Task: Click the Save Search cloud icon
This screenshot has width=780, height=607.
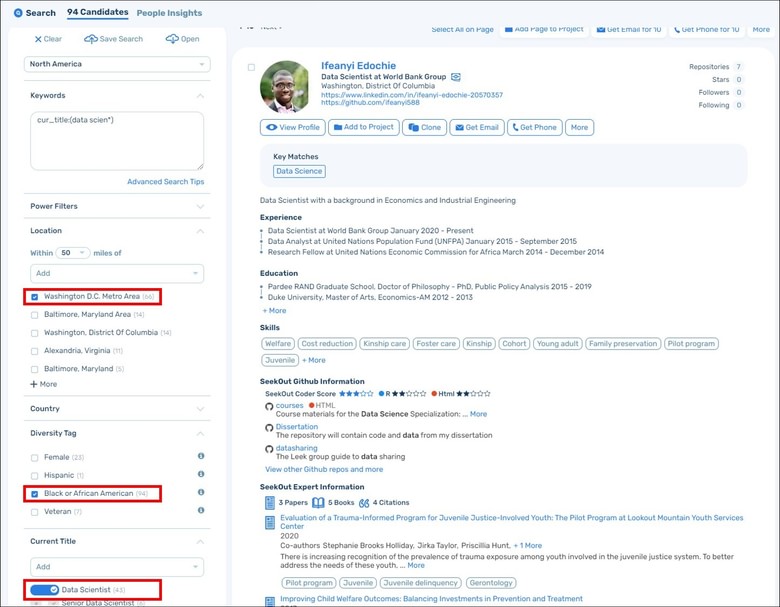Action: (x=91, y=39)
